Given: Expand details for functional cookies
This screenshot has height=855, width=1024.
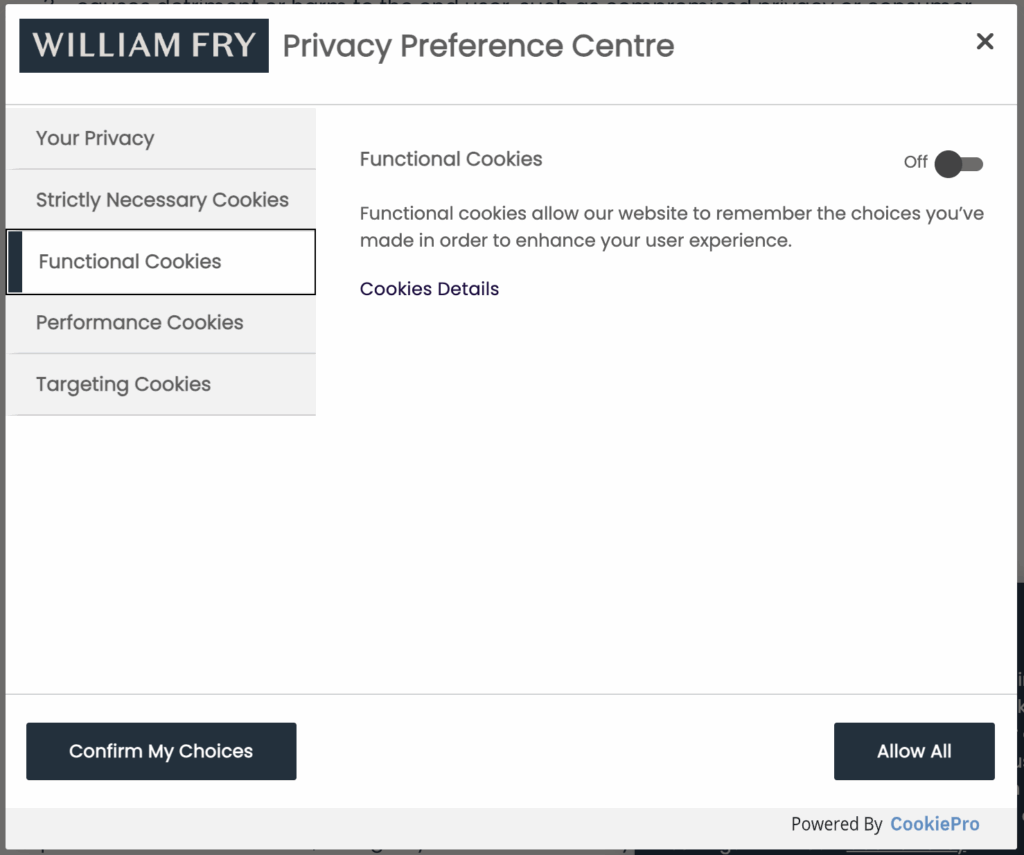Looking at the screenshot, I should tap(429, 289).
